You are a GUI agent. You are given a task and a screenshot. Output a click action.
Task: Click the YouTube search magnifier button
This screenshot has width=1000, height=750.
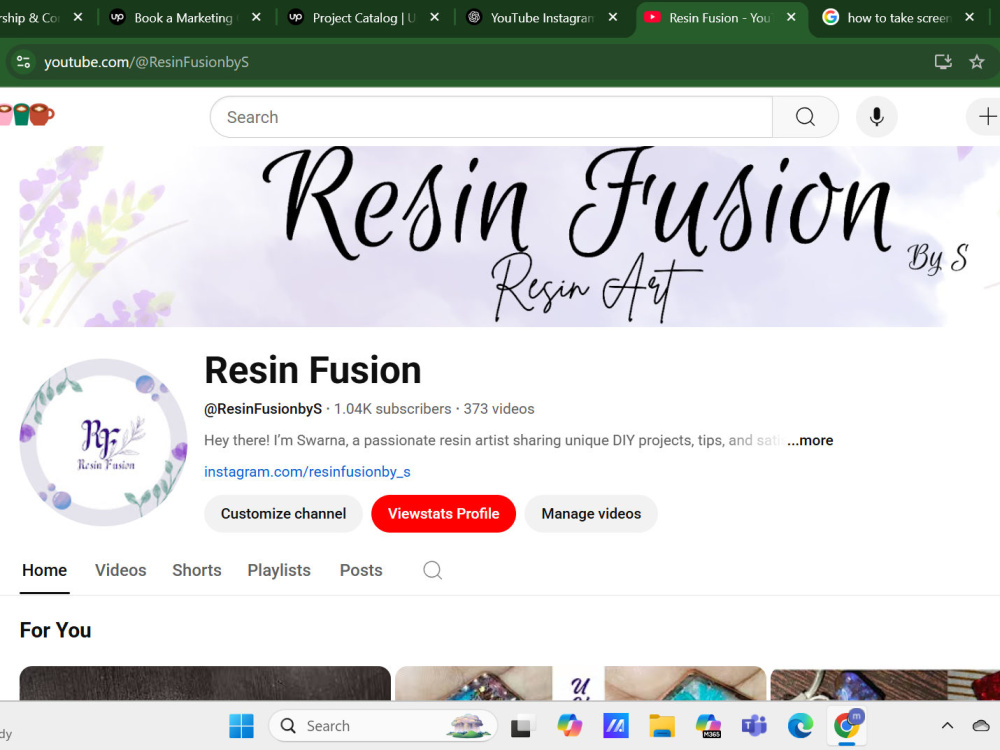805,117
